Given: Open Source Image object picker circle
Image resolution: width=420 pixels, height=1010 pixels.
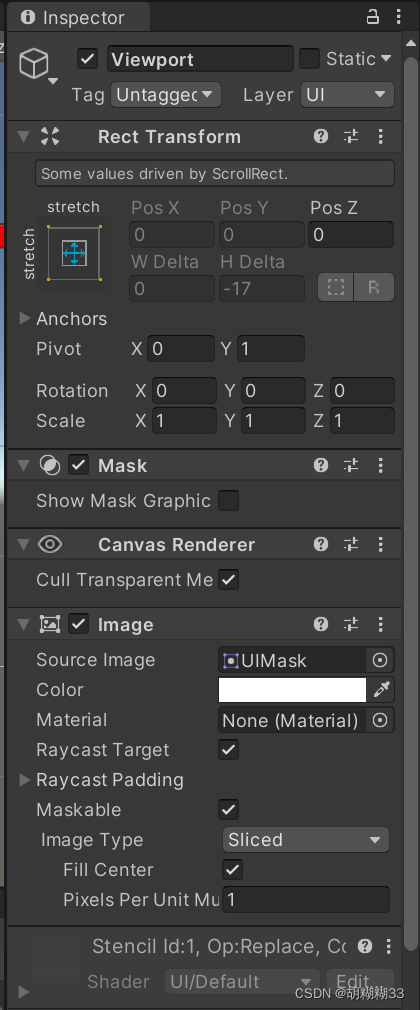Looking at the screenshot, I should 380,660.
